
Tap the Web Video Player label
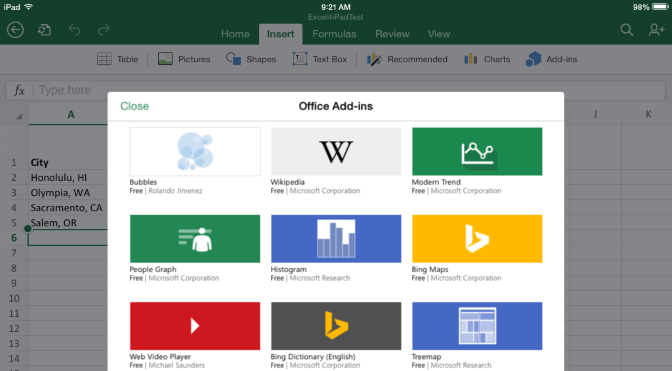(160, 356)
